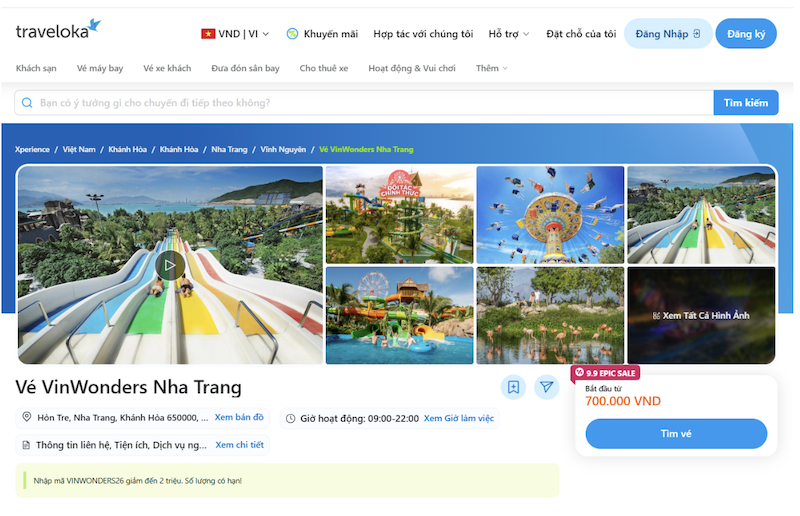Share page using paper plane icon
The image size is (800, 516).
(546, 387)
